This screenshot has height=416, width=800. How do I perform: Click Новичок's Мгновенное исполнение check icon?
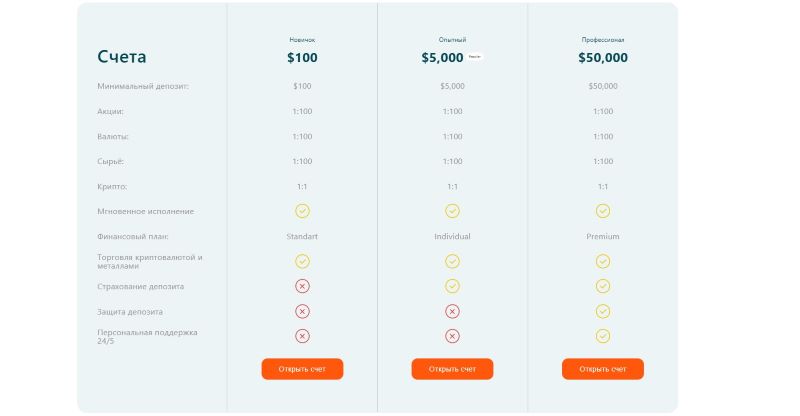302,211
